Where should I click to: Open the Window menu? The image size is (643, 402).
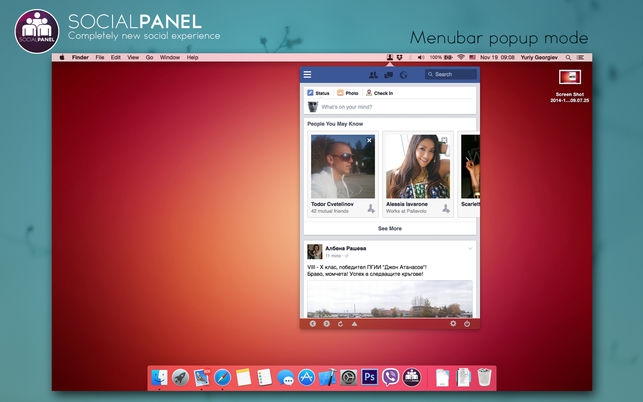[170, 57]
